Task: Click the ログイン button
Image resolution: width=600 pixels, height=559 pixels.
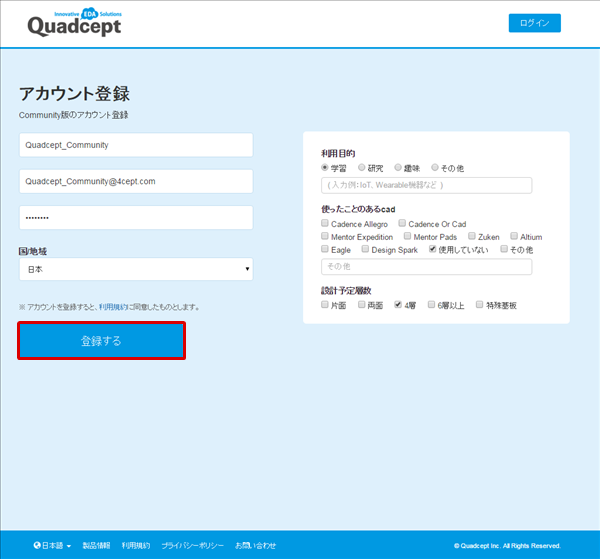Action: pyautogui.click(x=535, y=23)
